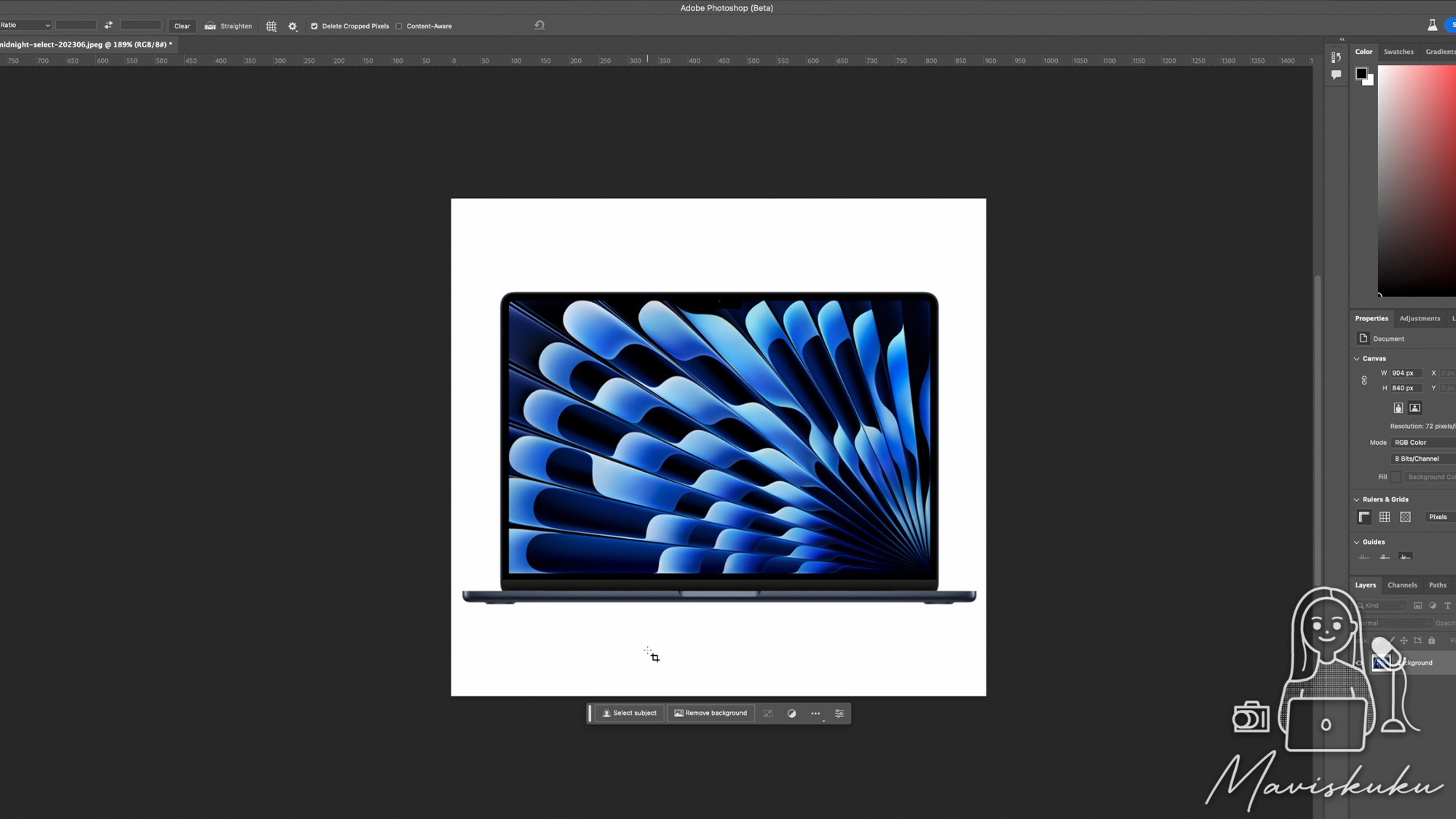The width and height of the screenshot is (1456, 819).
Task: Open additional crop settings gear
Action: (x=293, y=26)
